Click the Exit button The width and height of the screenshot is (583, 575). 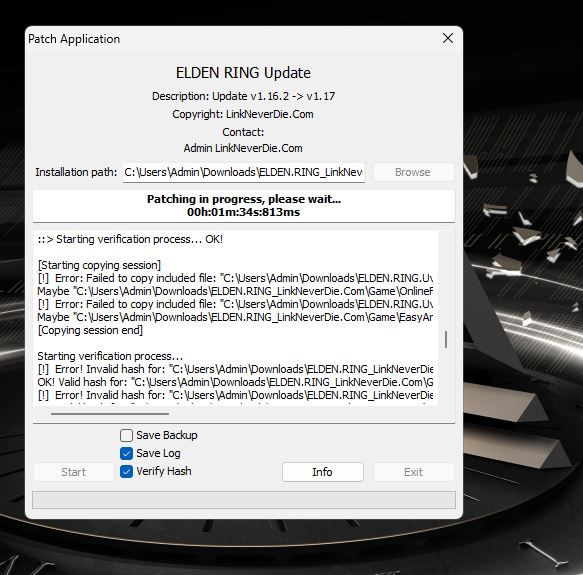(413, 472)
